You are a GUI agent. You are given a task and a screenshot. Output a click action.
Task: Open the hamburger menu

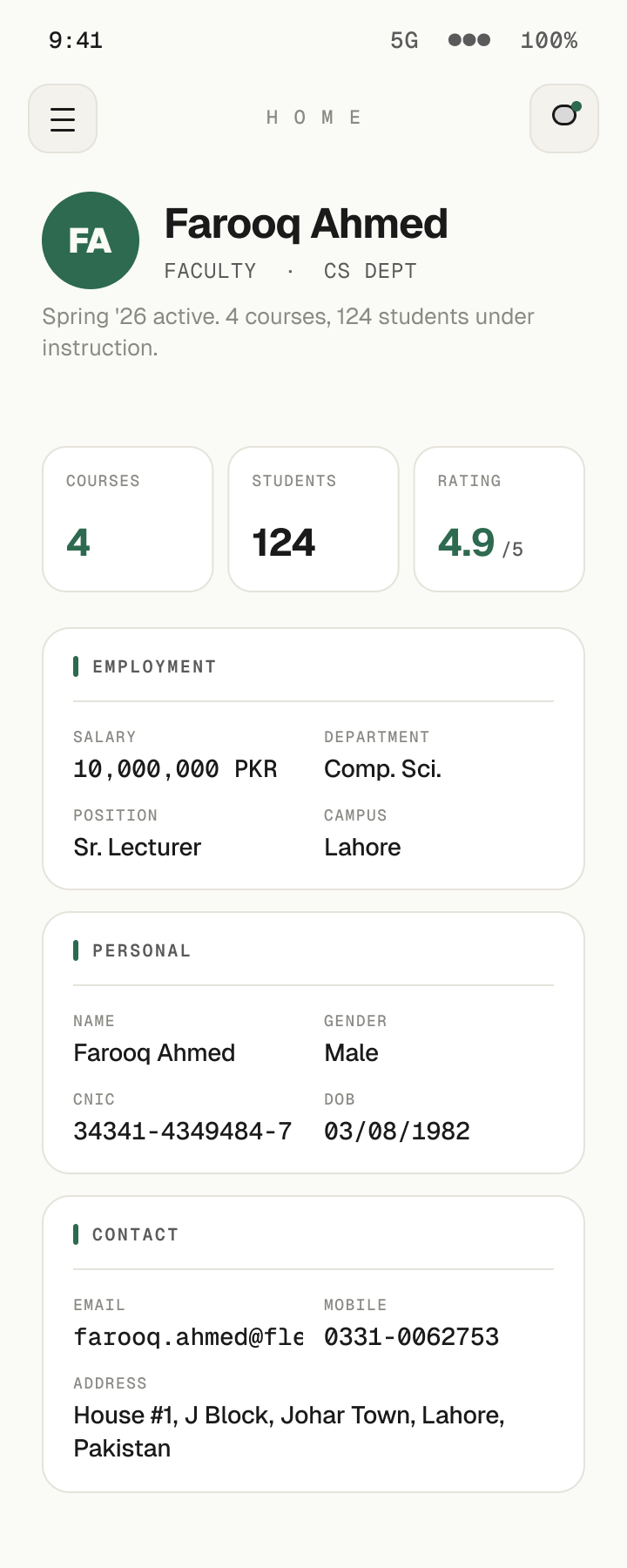(x=63, y=118)
